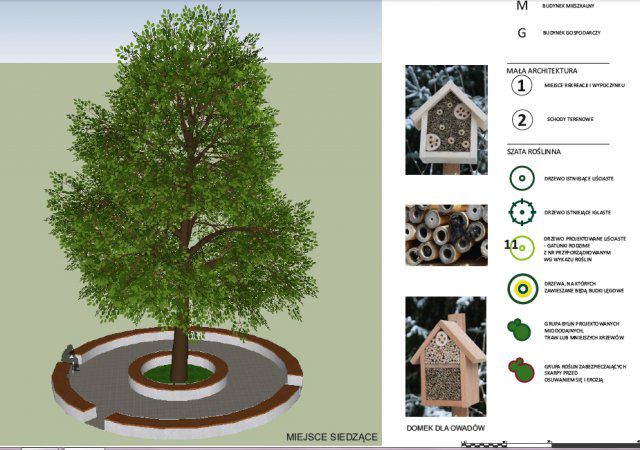640x450 pixels.
Task: Click the letter G building symbol
Action: (x=522, y=33)
